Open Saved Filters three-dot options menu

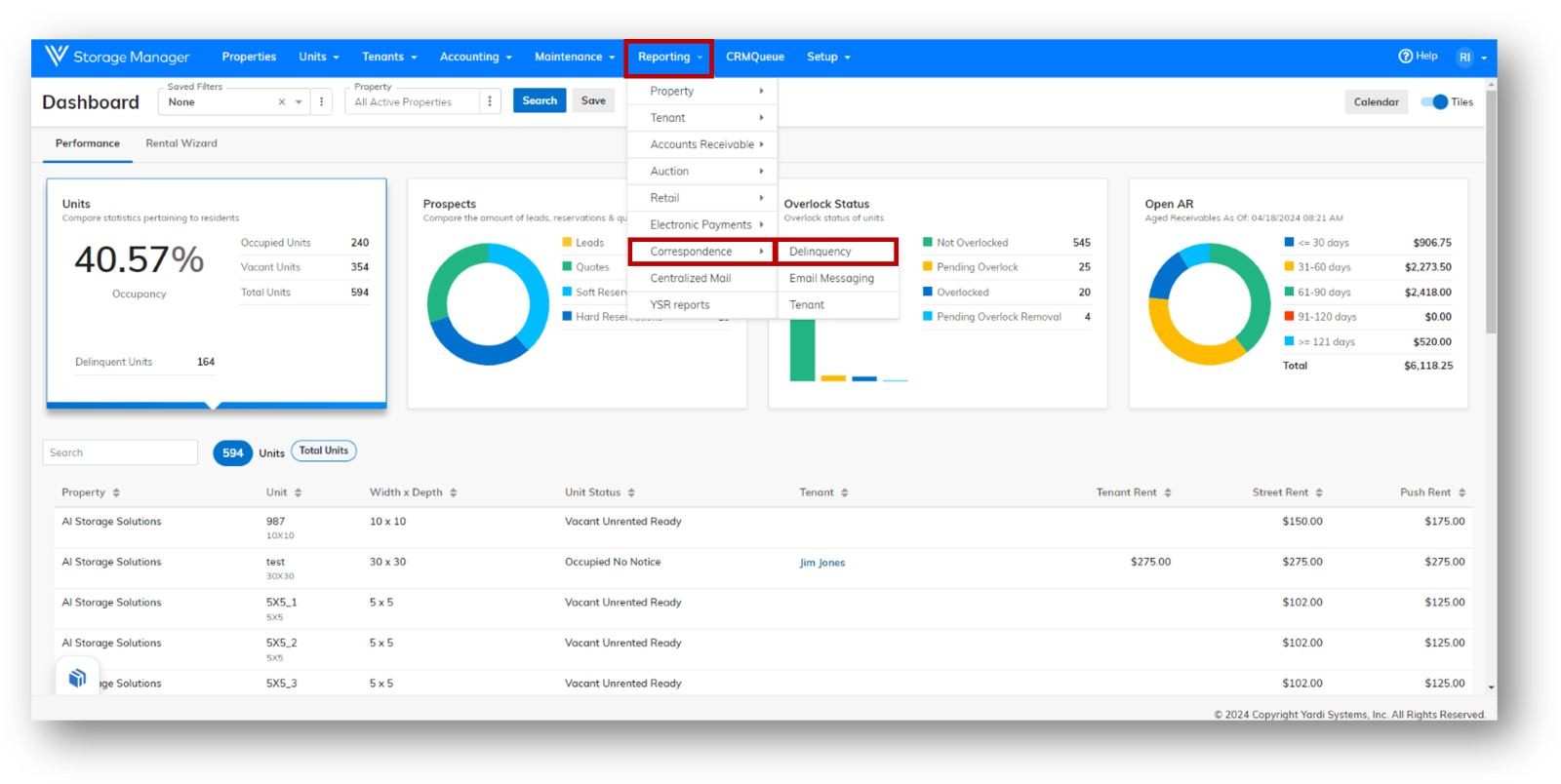[322, 101]
